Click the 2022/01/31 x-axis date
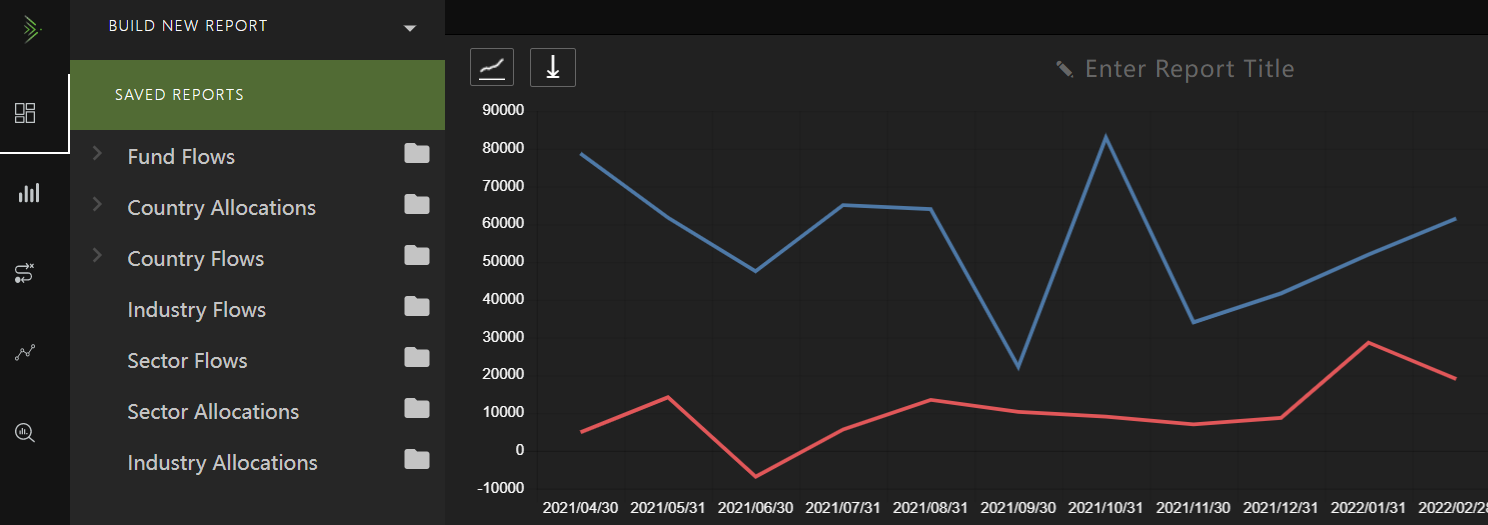The image size is (1488, 525). [x=1368, y=508]
